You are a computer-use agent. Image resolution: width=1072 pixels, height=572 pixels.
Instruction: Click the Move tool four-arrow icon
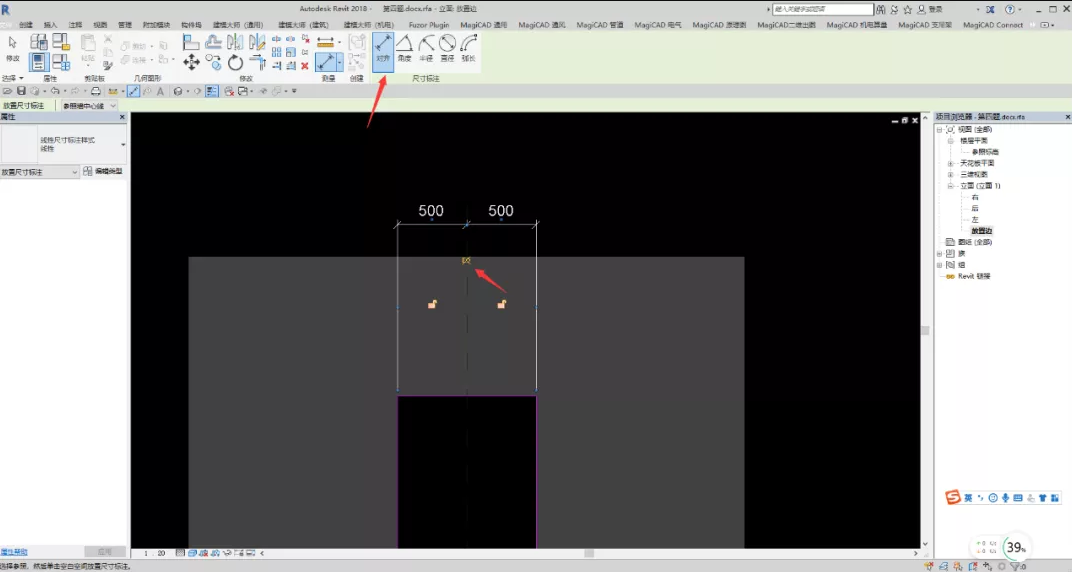[x=191, y=63]
